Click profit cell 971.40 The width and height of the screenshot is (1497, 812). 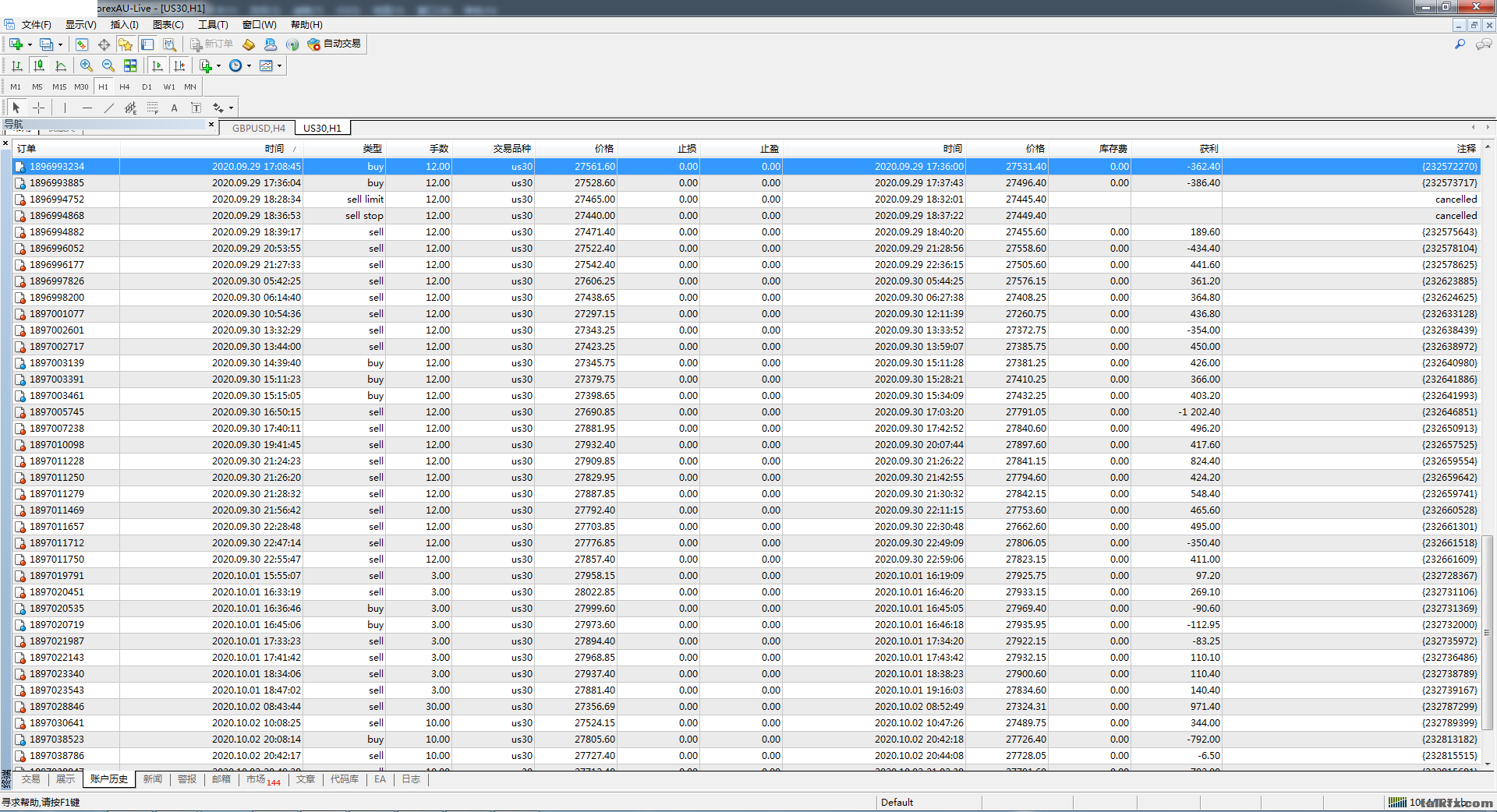1205,707
